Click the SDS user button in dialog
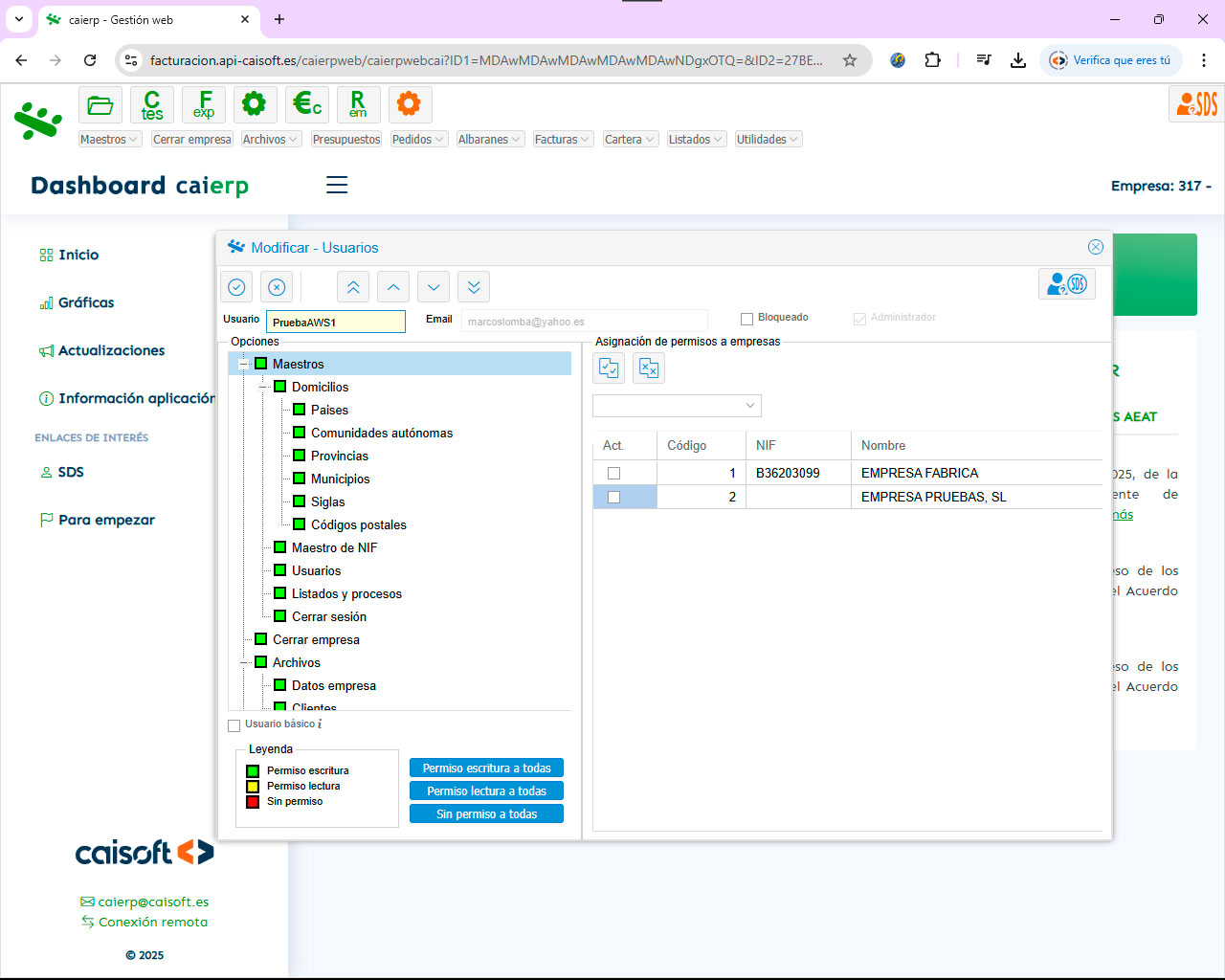Image resolution: width=1225 pixels, height=980 pixels. 1067,284
